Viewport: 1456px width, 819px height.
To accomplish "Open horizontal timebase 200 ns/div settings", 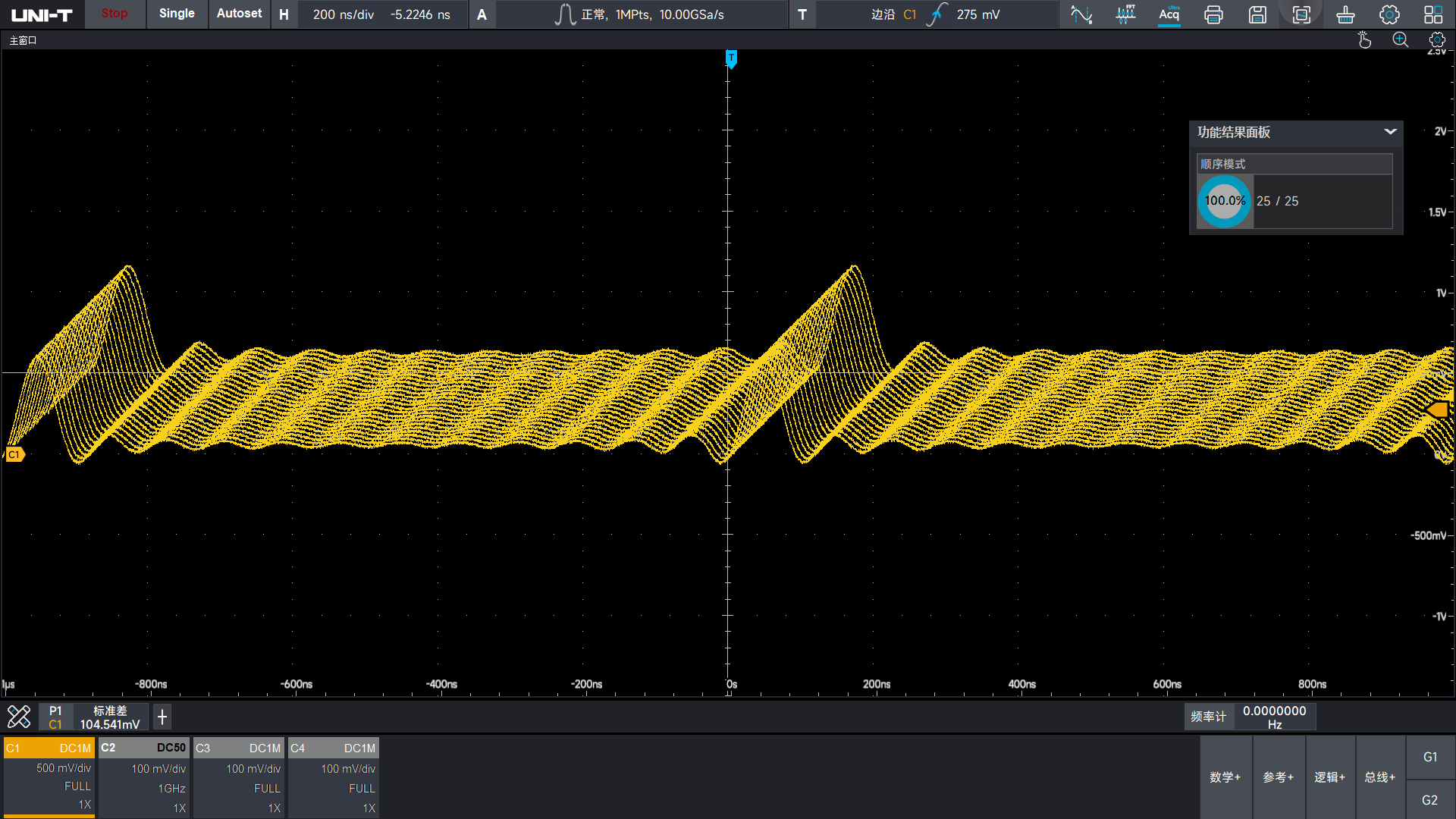I will 344,14.
